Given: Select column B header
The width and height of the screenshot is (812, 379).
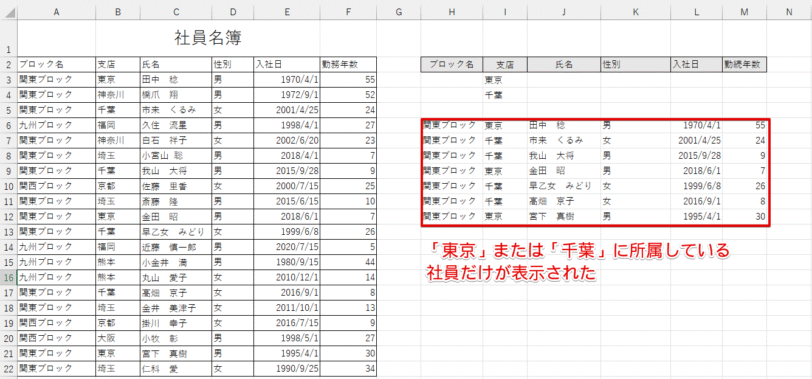Looking at the screenshot, I should [x=118, y=12].
